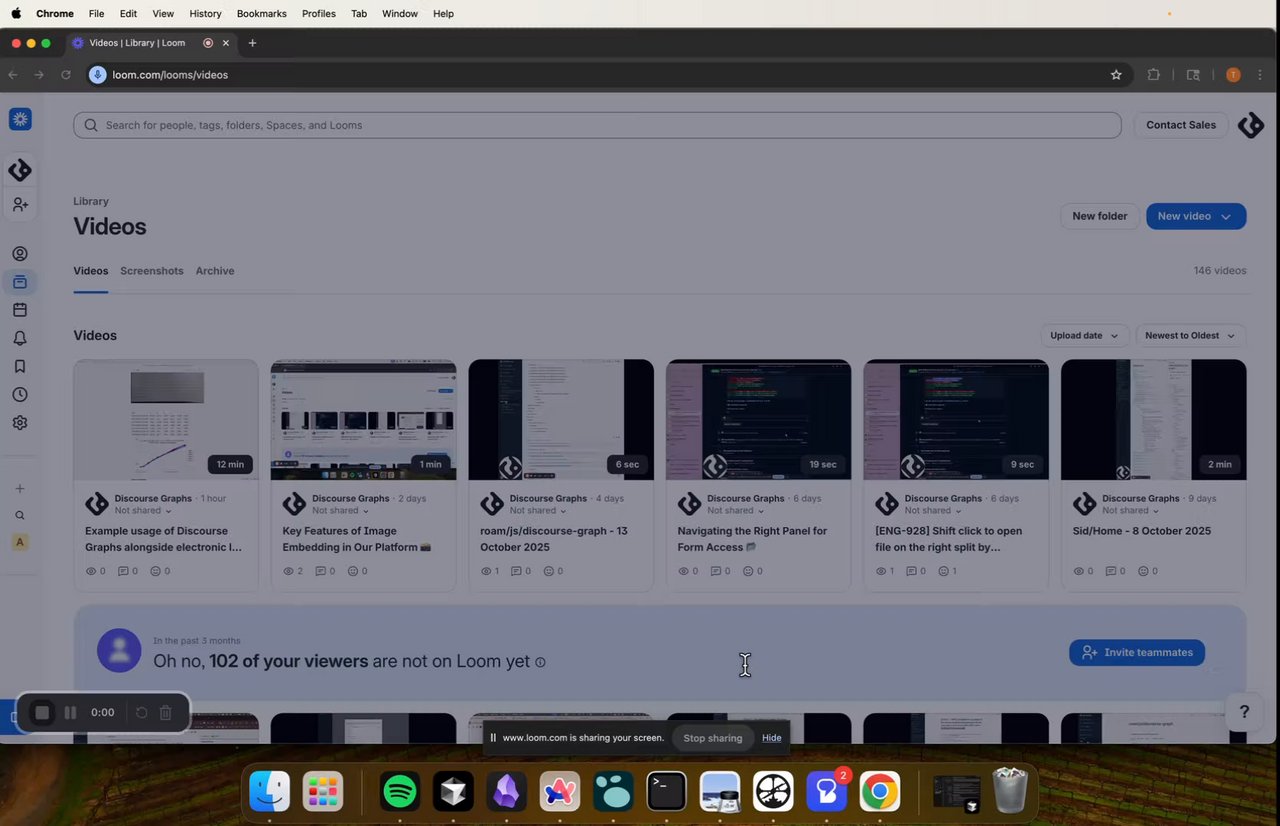Click the New folder button
Image resolution: width=1280 pixels, height=826 pixels.
(x=1100, y=216)
